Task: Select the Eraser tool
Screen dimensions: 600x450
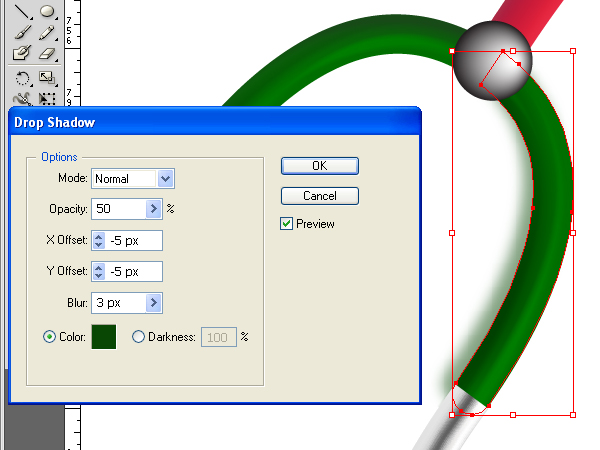Action: tap(47, 54)
